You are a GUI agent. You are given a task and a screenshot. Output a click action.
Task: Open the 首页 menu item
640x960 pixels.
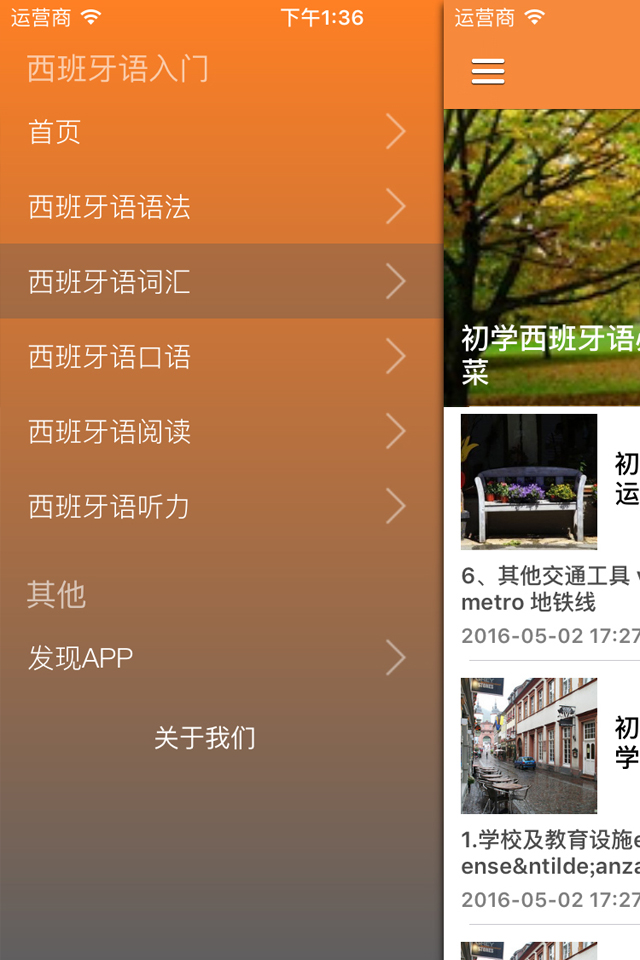[222, 132]
